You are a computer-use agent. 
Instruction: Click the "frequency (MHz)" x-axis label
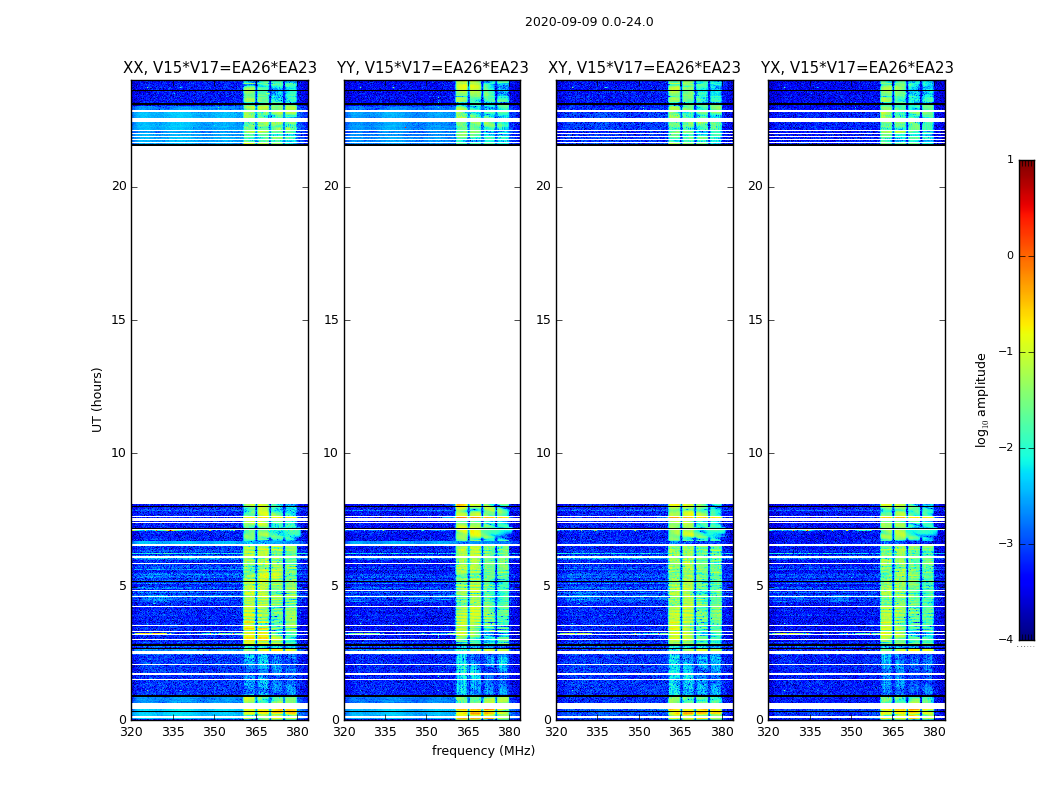click(483, 751)
